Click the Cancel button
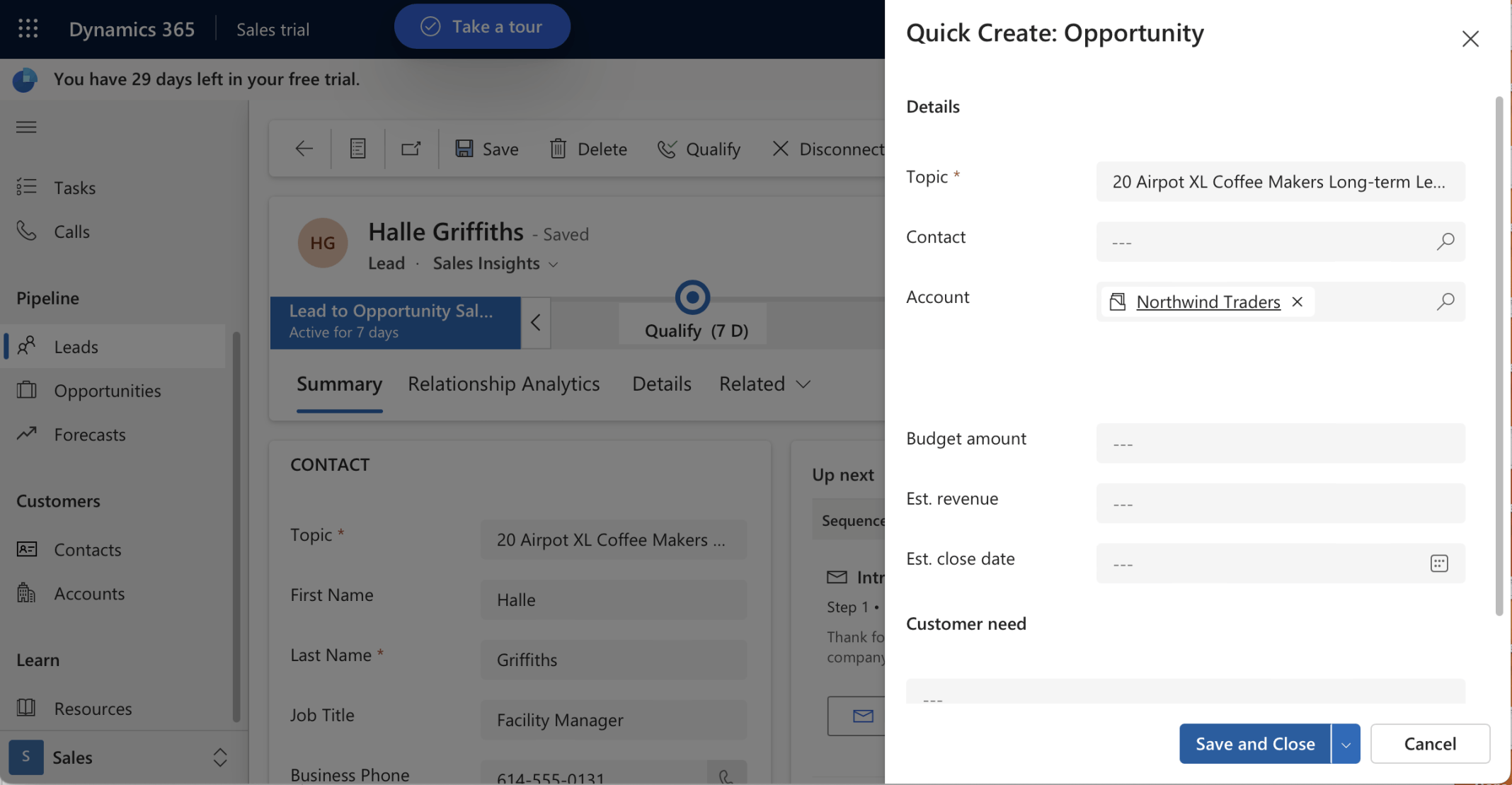 click(1429, 744)
